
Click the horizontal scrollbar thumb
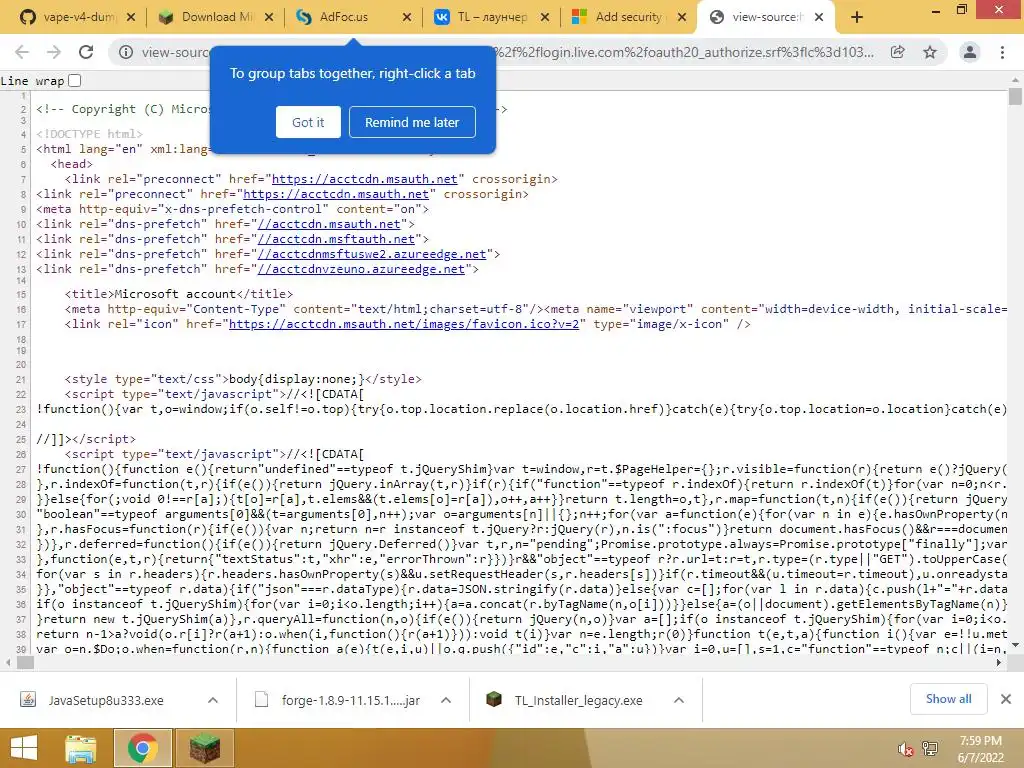(x=25, y=662)
